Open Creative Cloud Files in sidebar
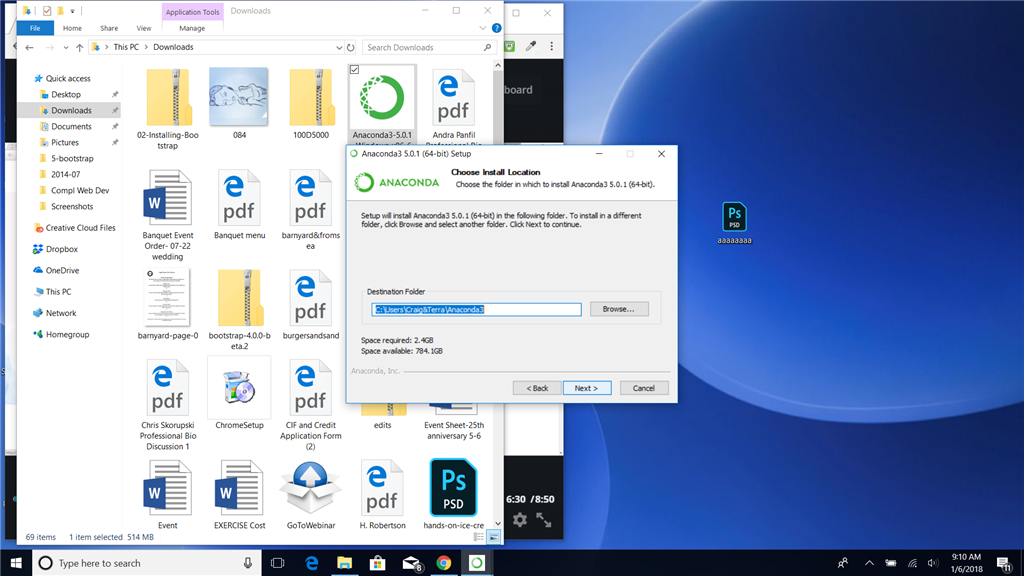 [x=80, y=228]
